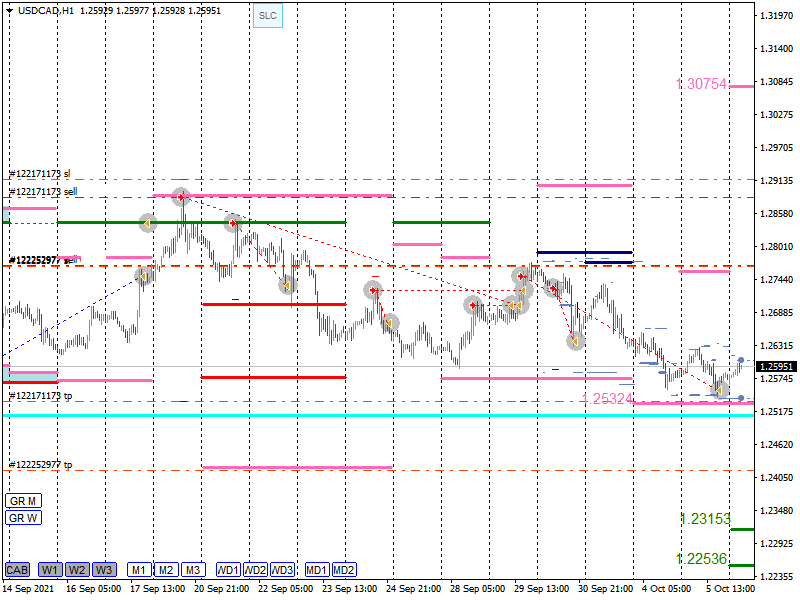Image resolution: width=800 pixels, height=600 pixels.
Task: Click the GR M button
Action: (x=22, y=500)
